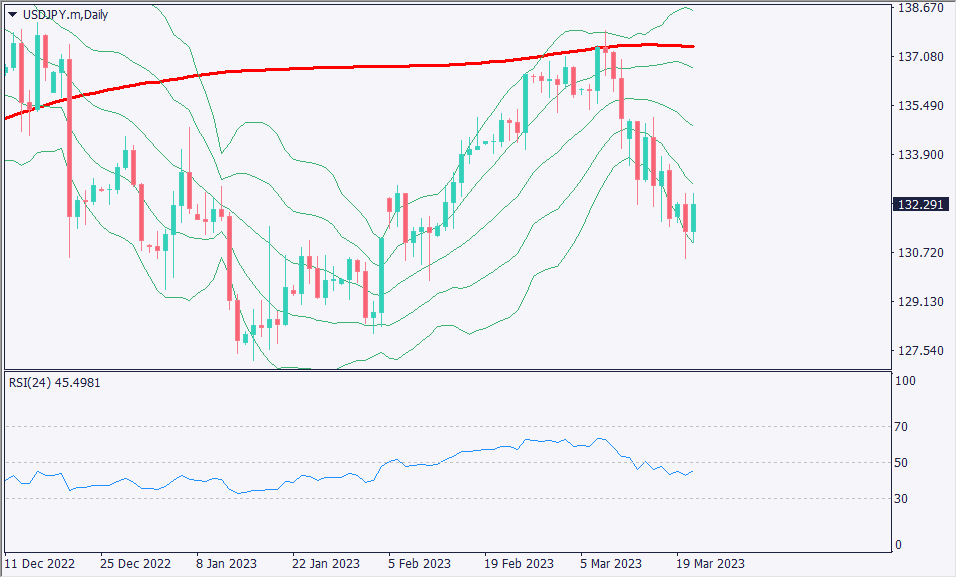Click the 11 Dec 2022 date marker
Image resolution: width=957 pixels, height=578 pixels.
(39, 563)
